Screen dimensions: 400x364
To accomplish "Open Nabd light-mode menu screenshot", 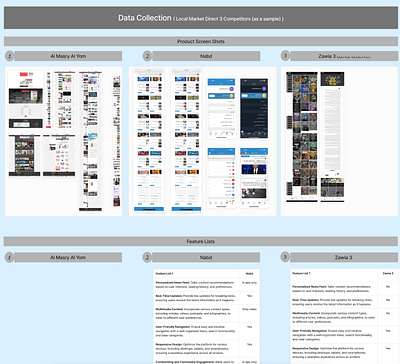I will pyautogui.click(x=221, y=108).
